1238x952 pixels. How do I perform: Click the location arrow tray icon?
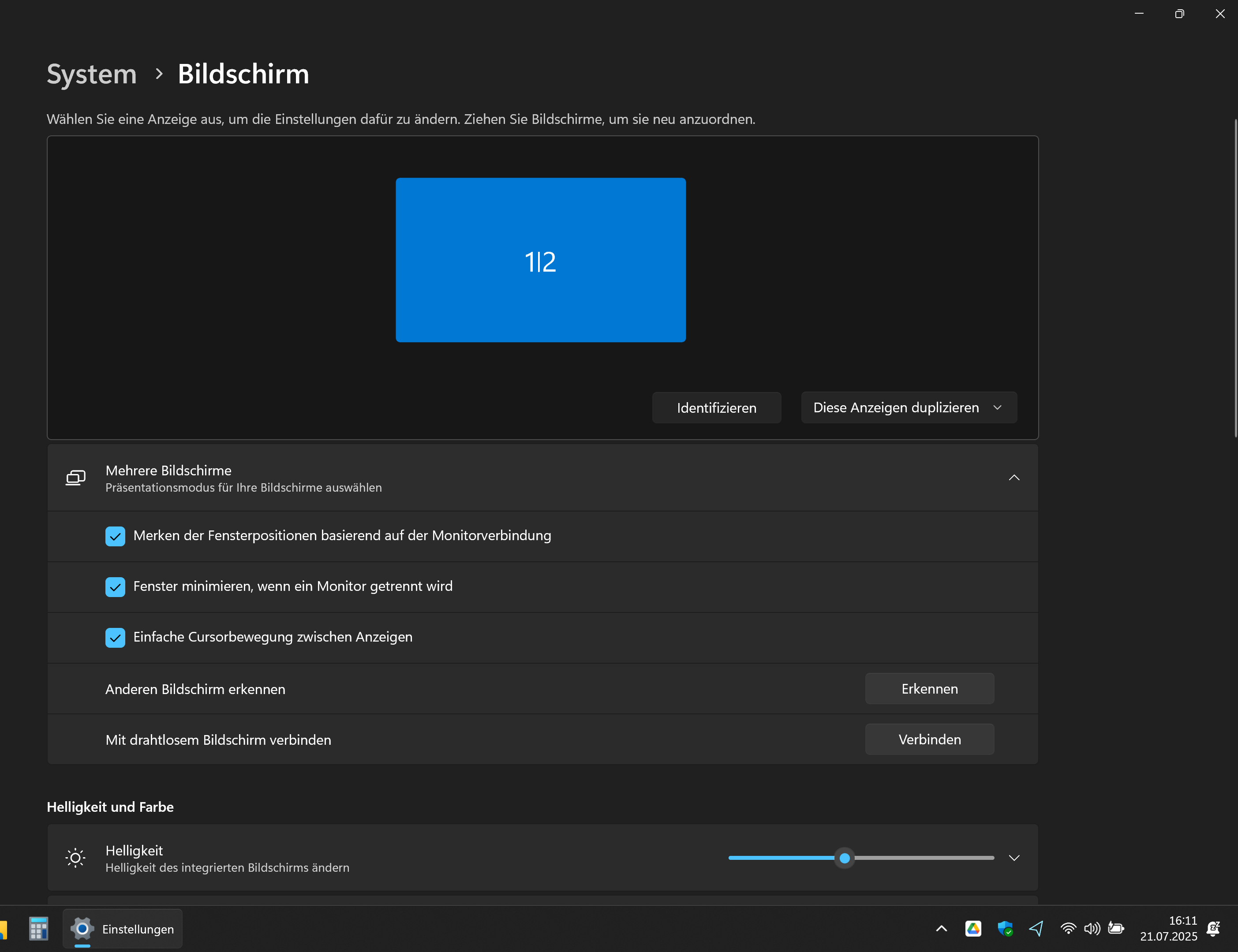1036,929
